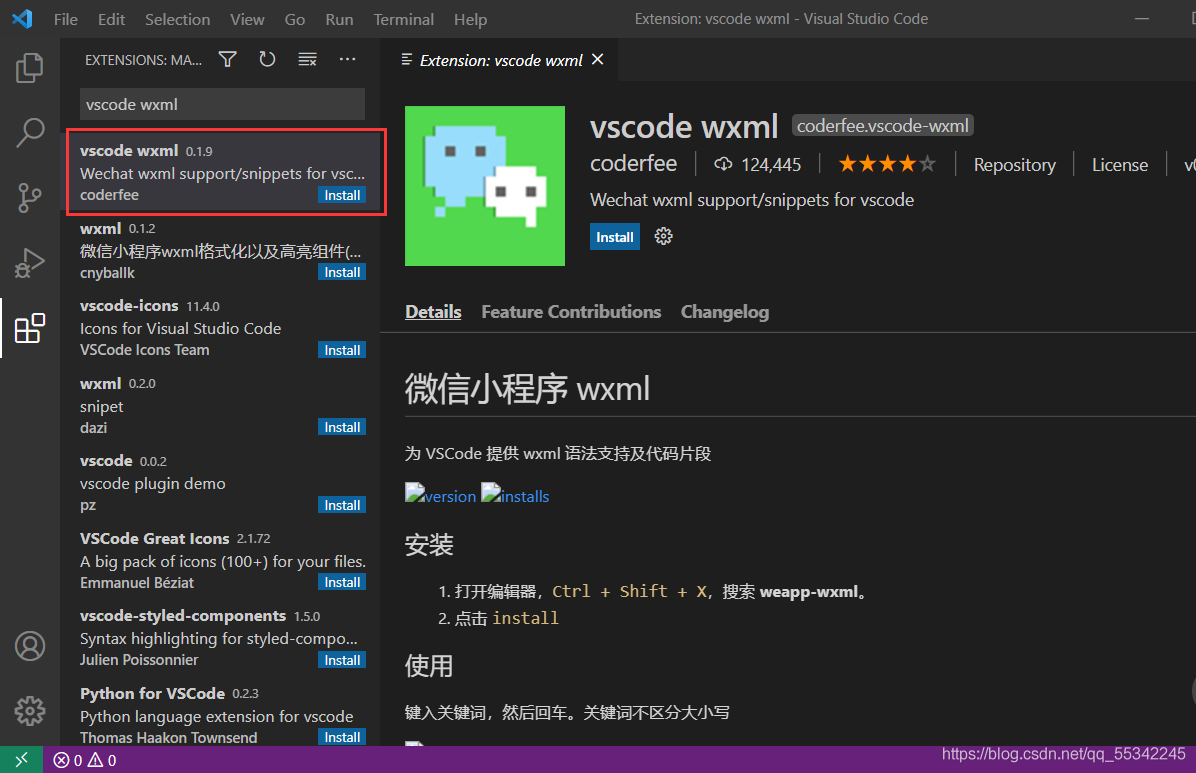The height and width of the screenshot is (773, 1196).
Task: Select vscode 0.0.2 extension row
Action: (222, 483)
